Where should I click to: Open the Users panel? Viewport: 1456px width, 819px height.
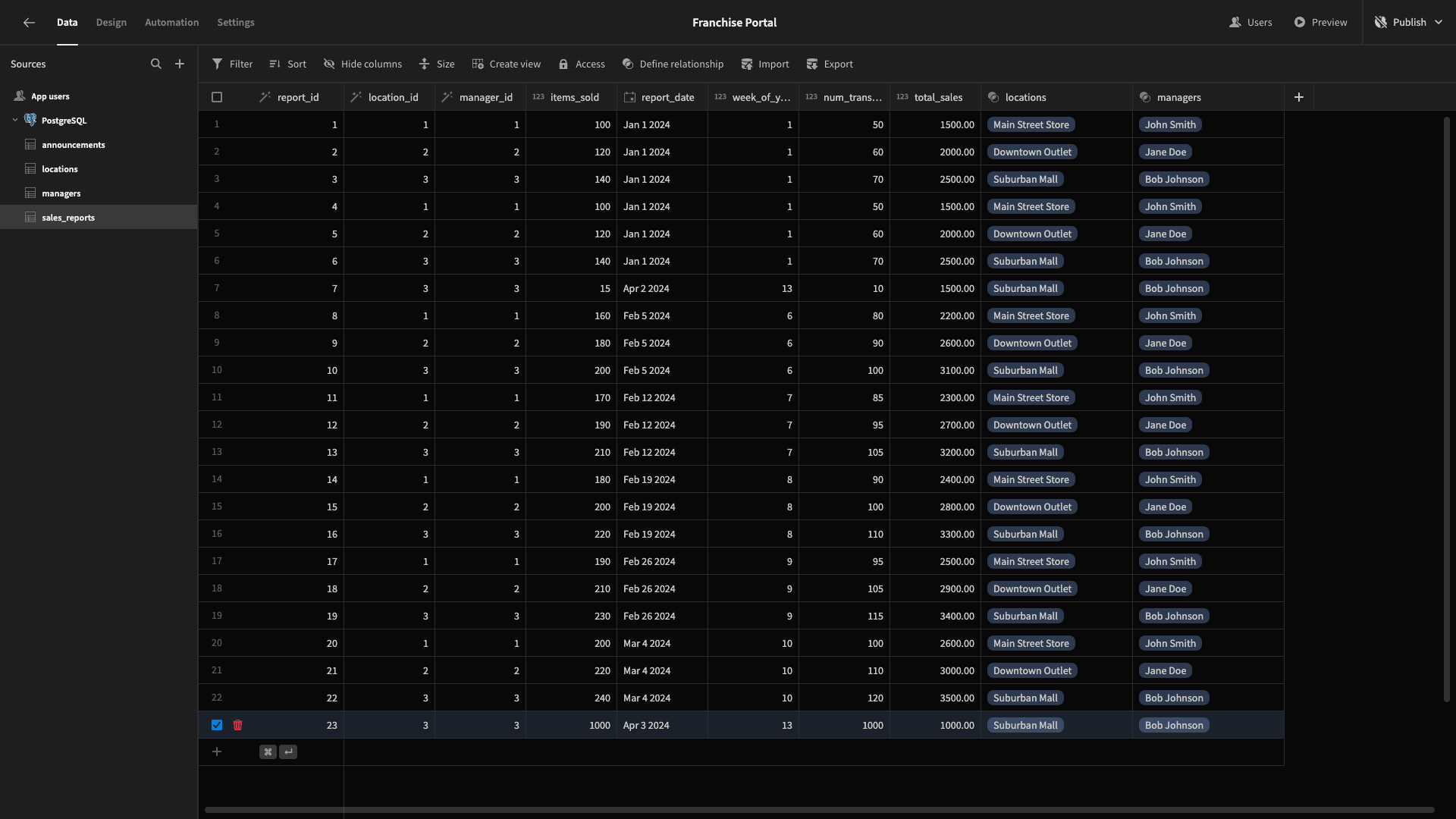click(1250, 22)
